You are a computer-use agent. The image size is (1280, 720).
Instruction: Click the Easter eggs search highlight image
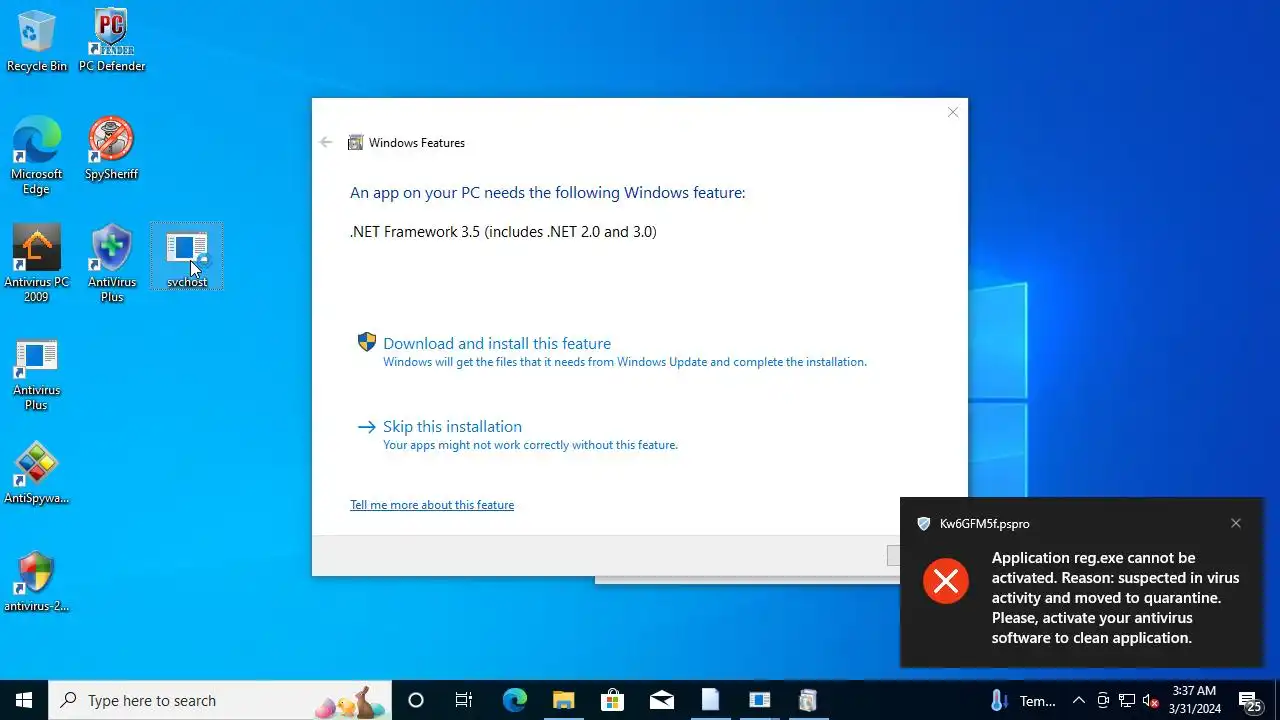[x=351, y=702]
